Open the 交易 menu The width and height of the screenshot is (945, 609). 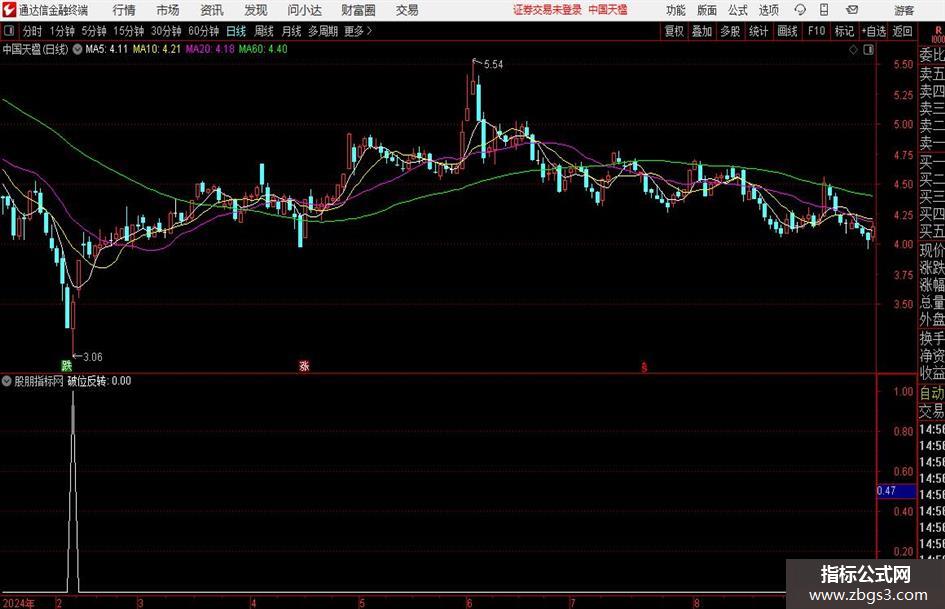(407, 10)
